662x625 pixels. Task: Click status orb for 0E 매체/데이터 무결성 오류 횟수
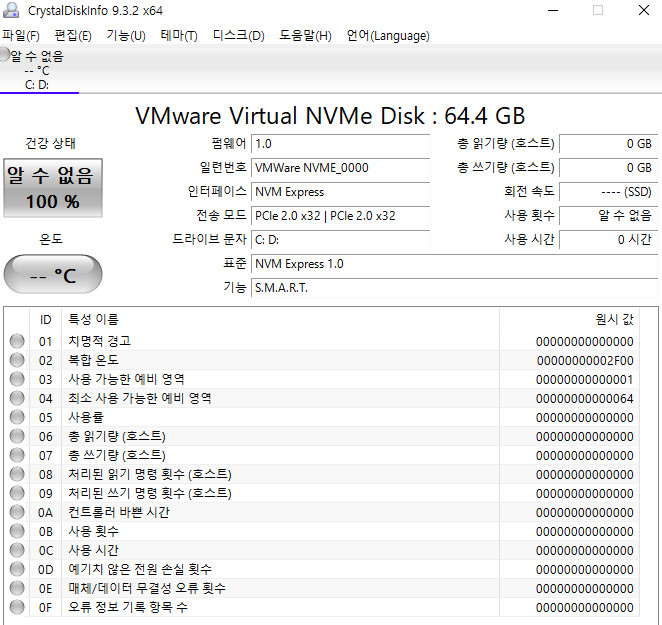tap(17, 588)
